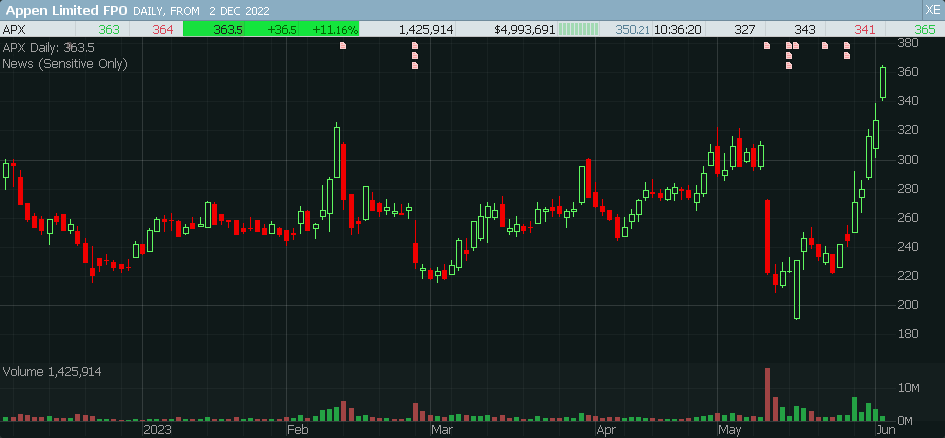Click the Volume 1,425,914 panel label
Image resolution: width=945 pixels, height=438 pixels.
point(52,372)
